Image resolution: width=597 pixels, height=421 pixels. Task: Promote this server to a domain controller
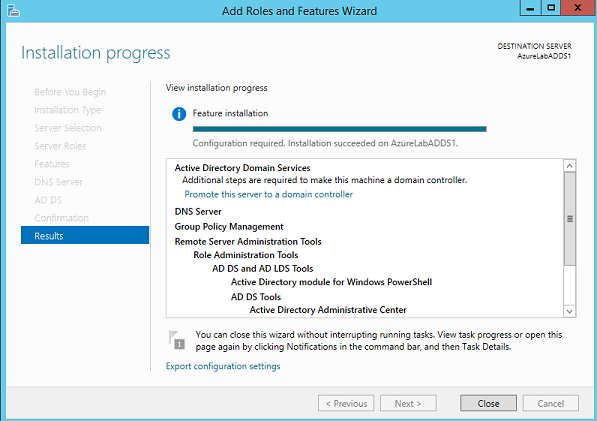(268, 195)
